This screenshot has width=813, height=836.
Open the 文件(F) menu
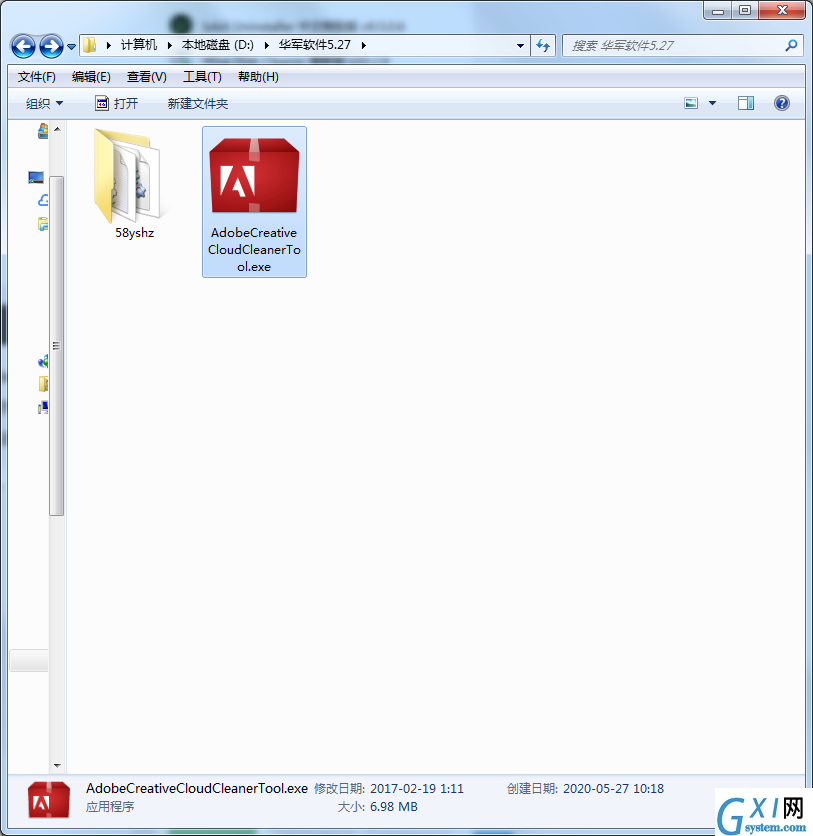[37, 77]
